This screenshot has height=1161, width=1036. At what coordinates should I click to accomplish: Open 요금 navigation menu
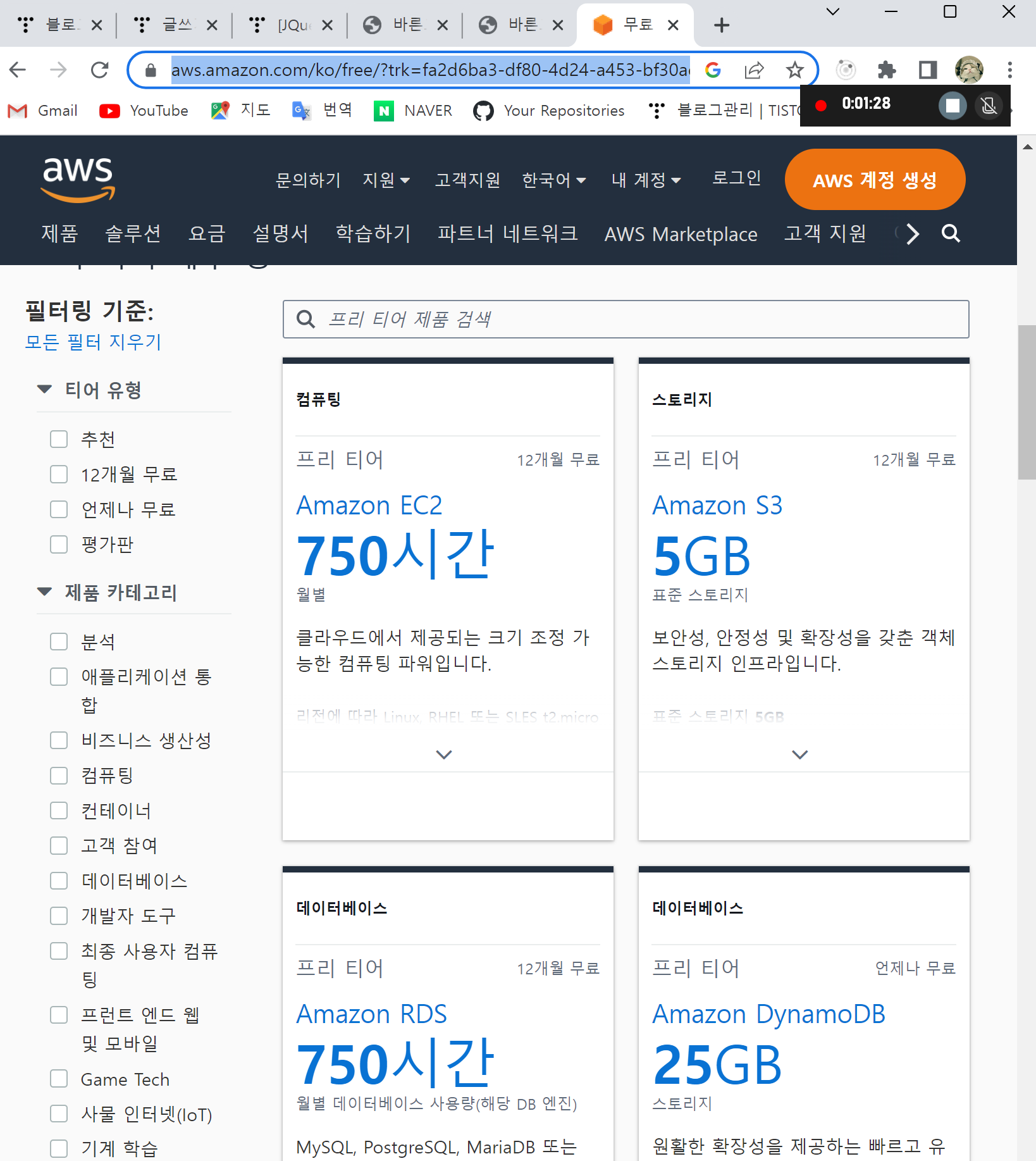(207, 233)
